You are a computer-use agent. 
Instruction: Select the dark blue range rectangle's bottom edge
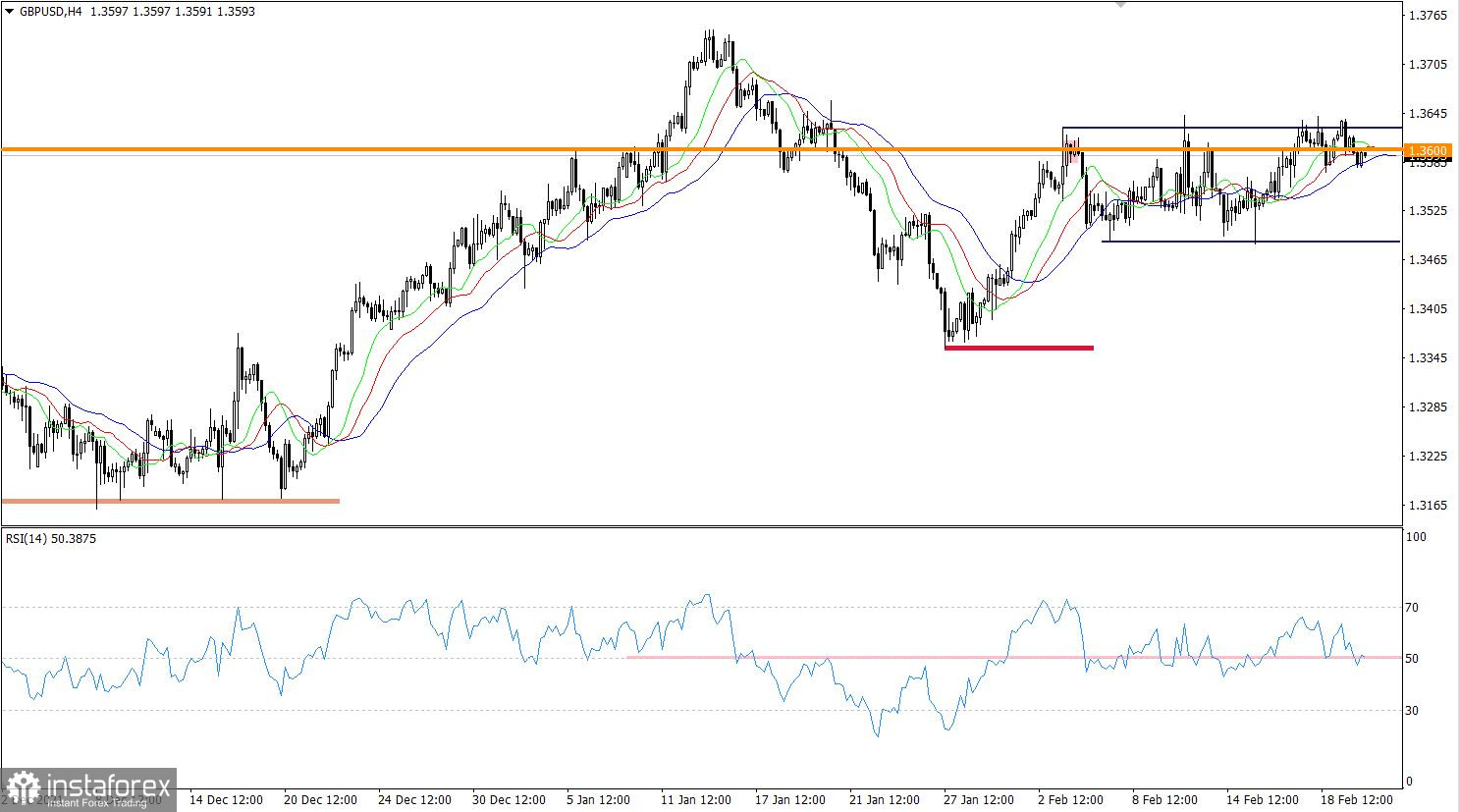(x=1251, y=242)
